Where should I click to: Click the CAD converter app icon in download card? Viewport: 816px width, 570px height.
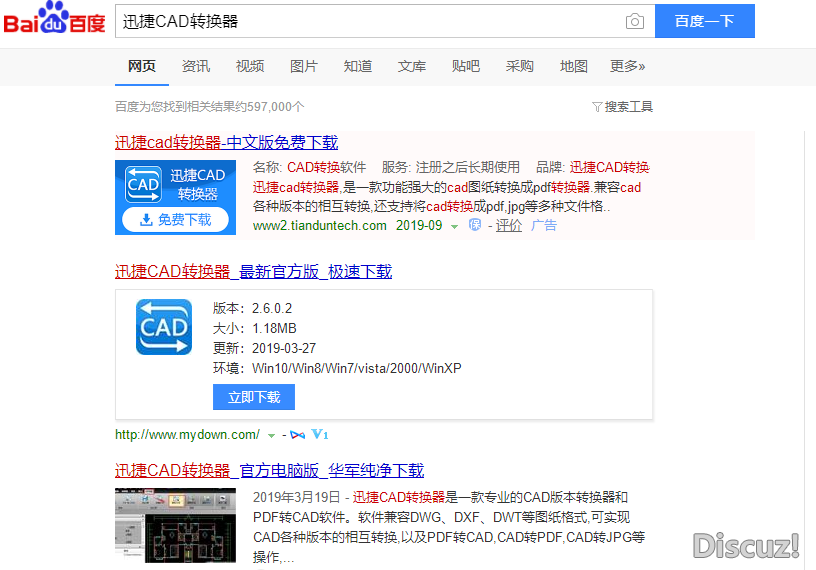click(164, 327)
